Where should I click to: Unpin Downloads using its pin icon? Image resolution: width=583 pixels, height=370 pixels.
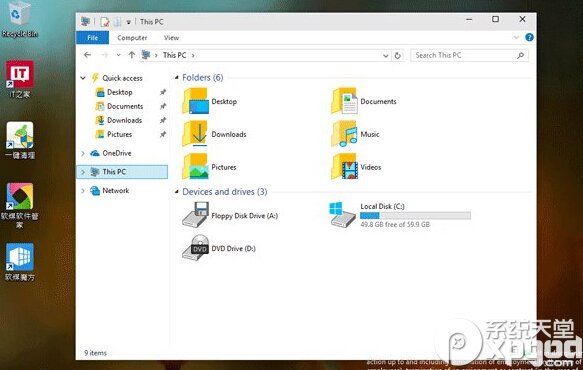pyautogui.click(x=162, y=120)
